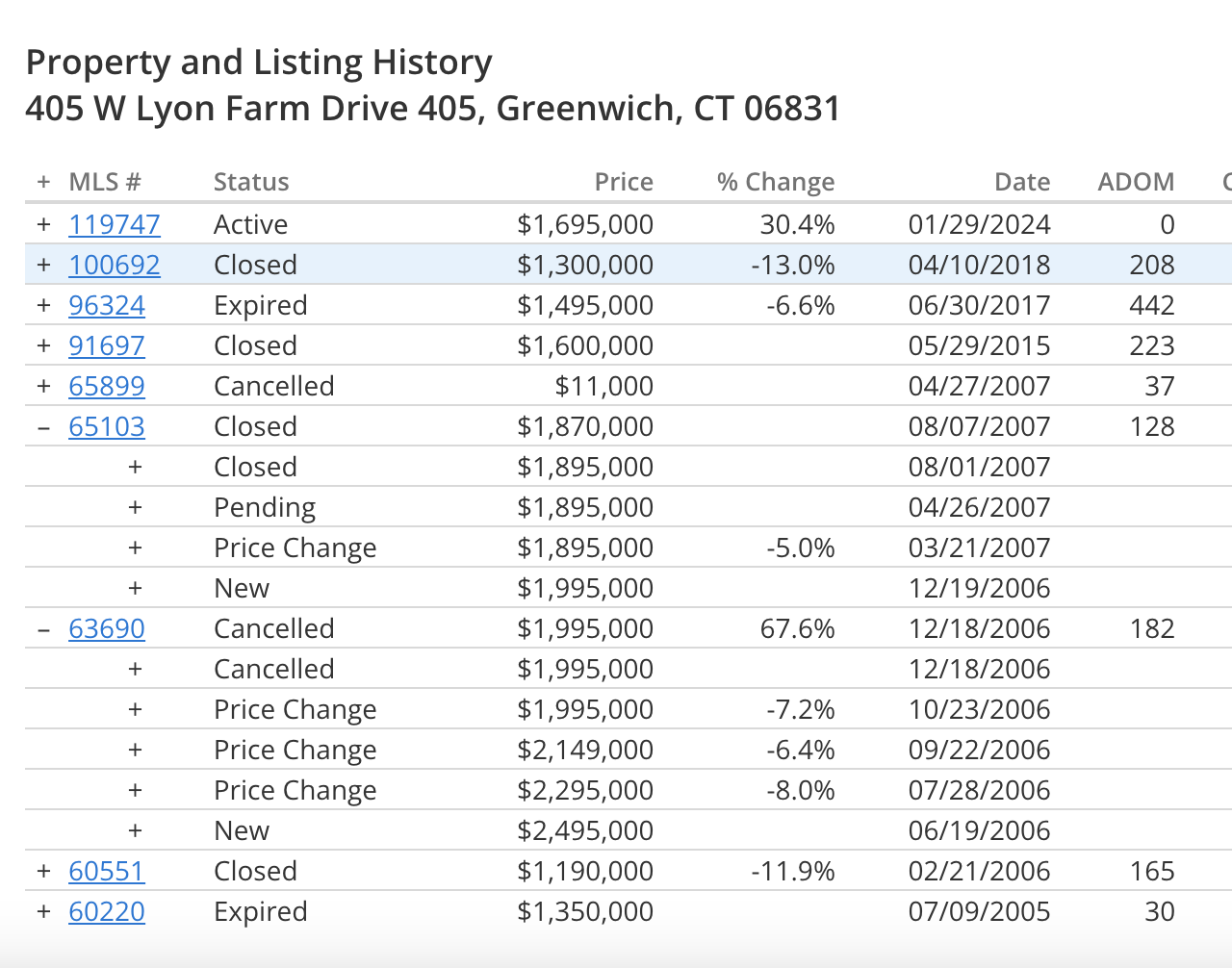Expand the row for MLS 96324
Screen dimensions: 1232x968
[x=43, y=305]
